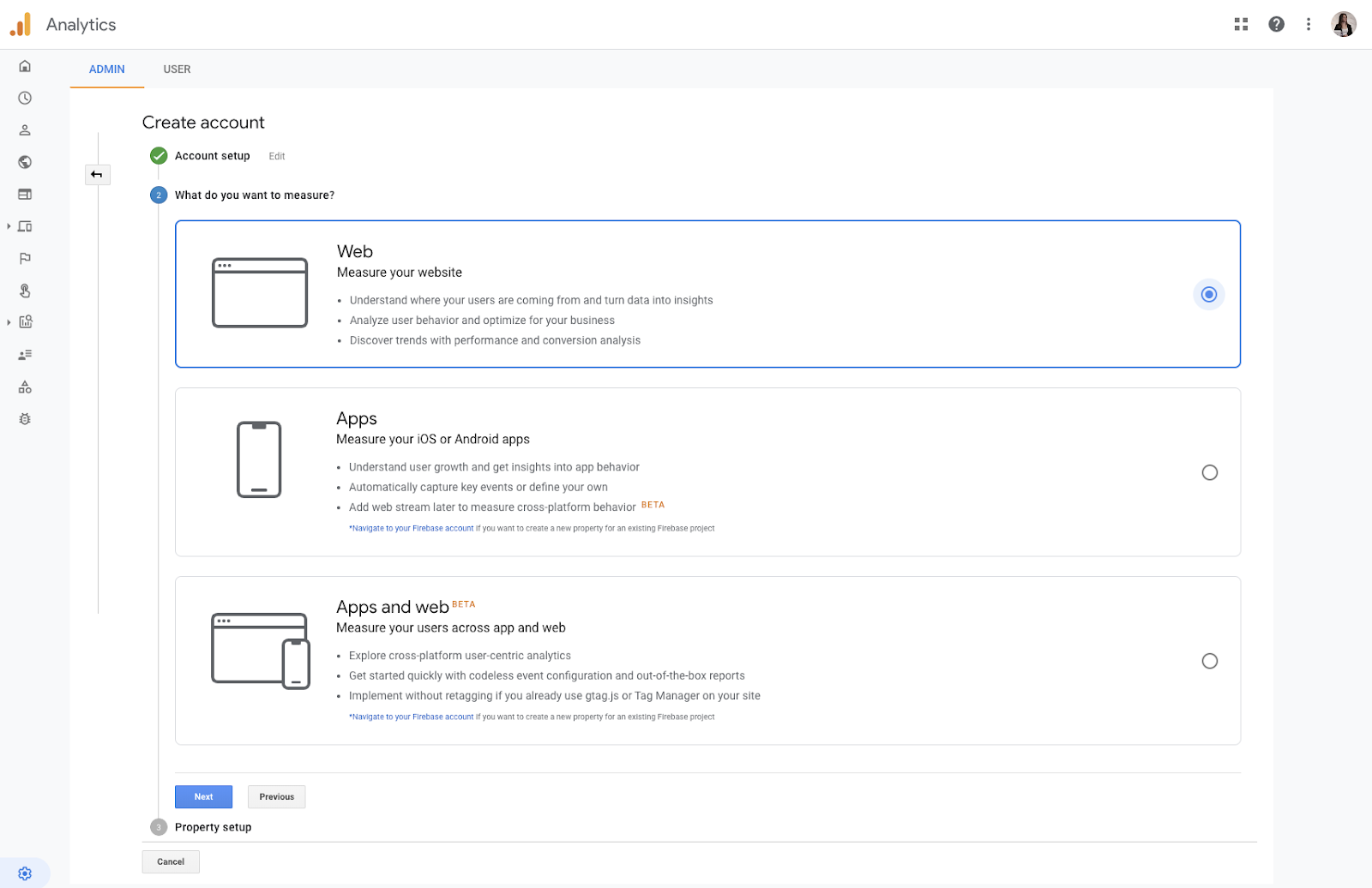The width and height of the screenshot is (1372, 888).
Task: Click the back arrow collapse icon
Action: (x=97, y=175)
